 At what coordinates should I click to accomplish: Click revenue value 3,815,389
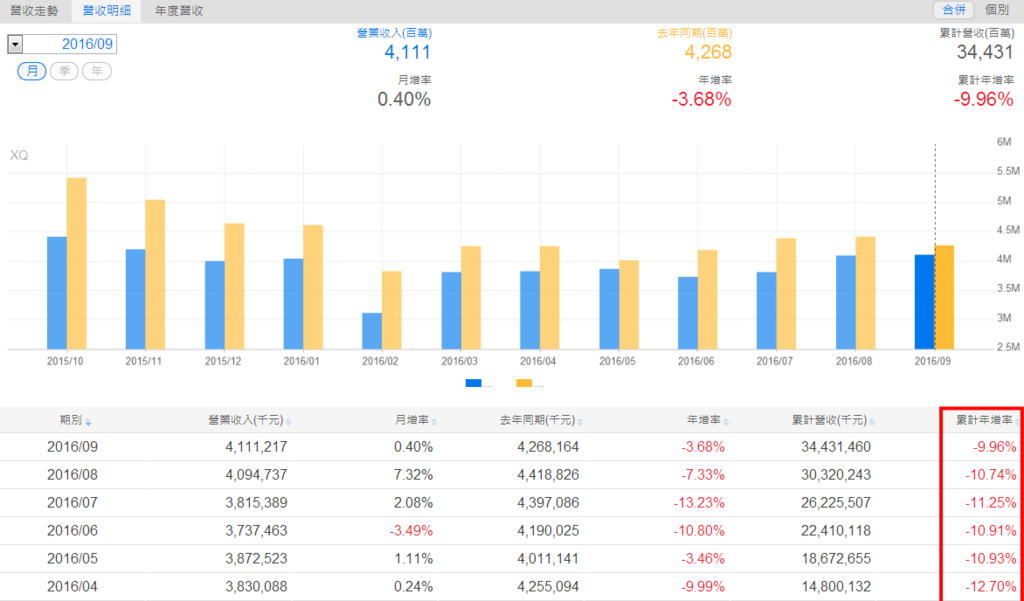[x=256, y=503]
